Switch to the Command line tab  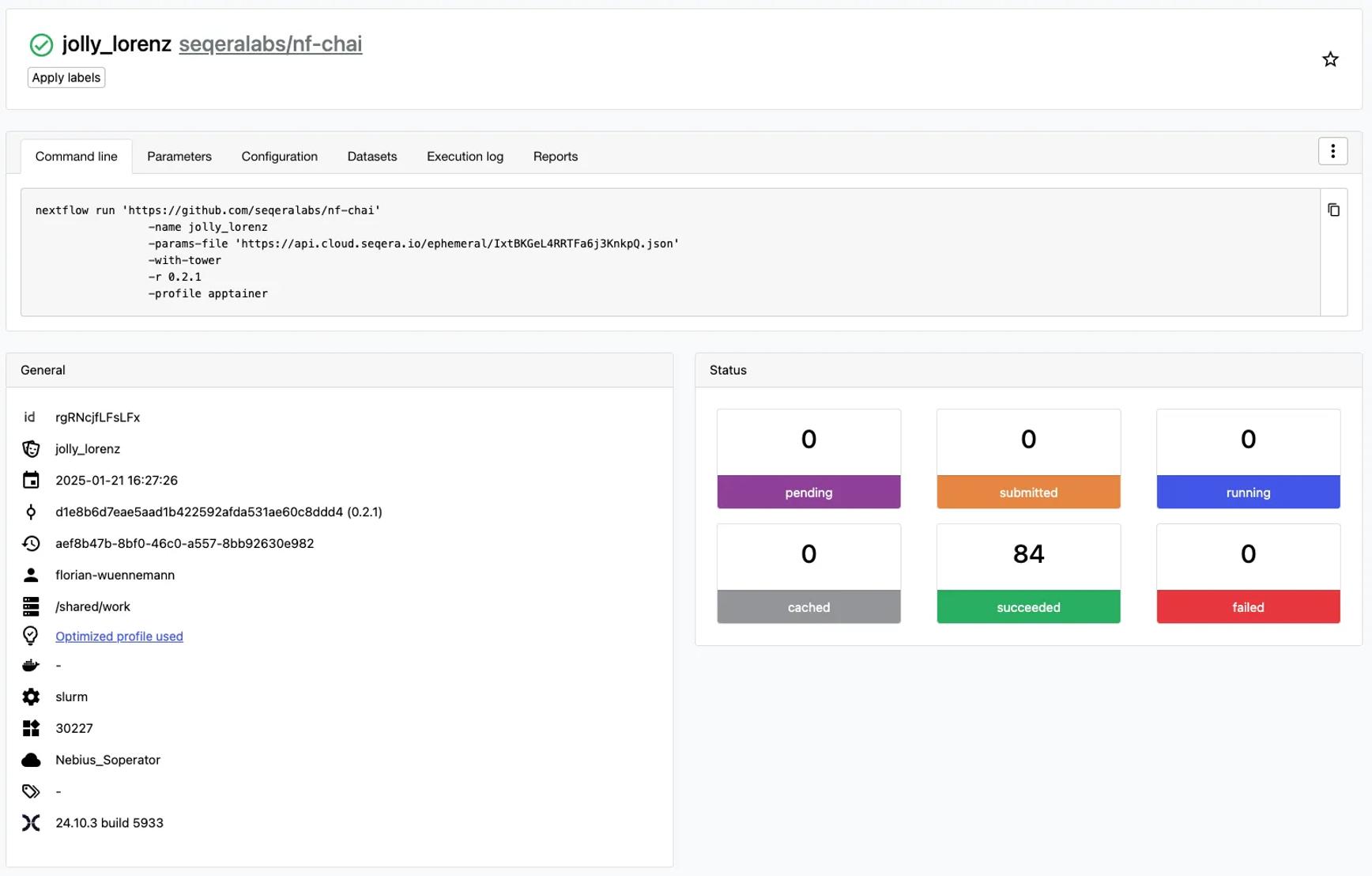pos(77,157)
